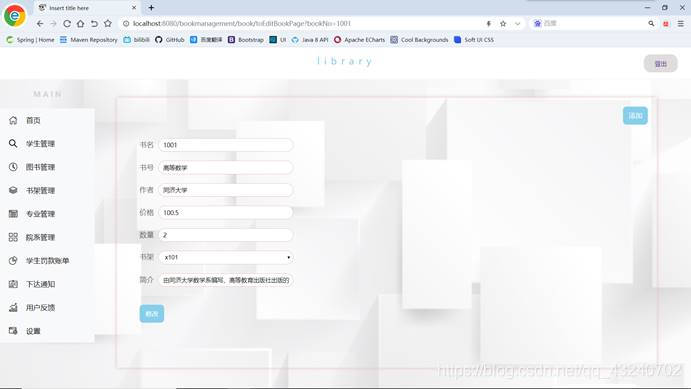Click the 价格 field with 100.5
Image resolution: width=691 pixels, height=389 pixels.
(226, 212)
